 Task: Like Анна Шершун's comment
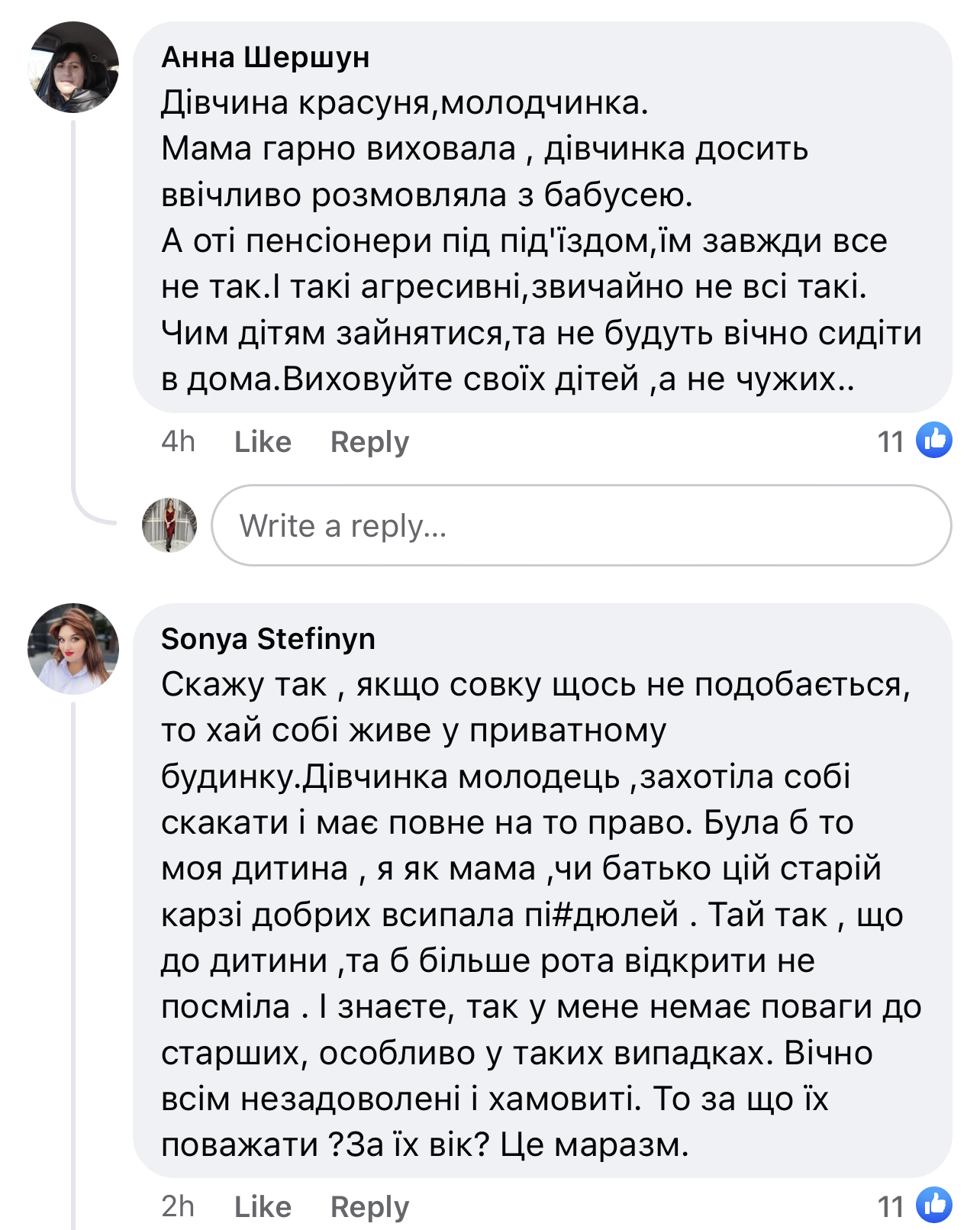pyautogui.click(x=263, y=442)
